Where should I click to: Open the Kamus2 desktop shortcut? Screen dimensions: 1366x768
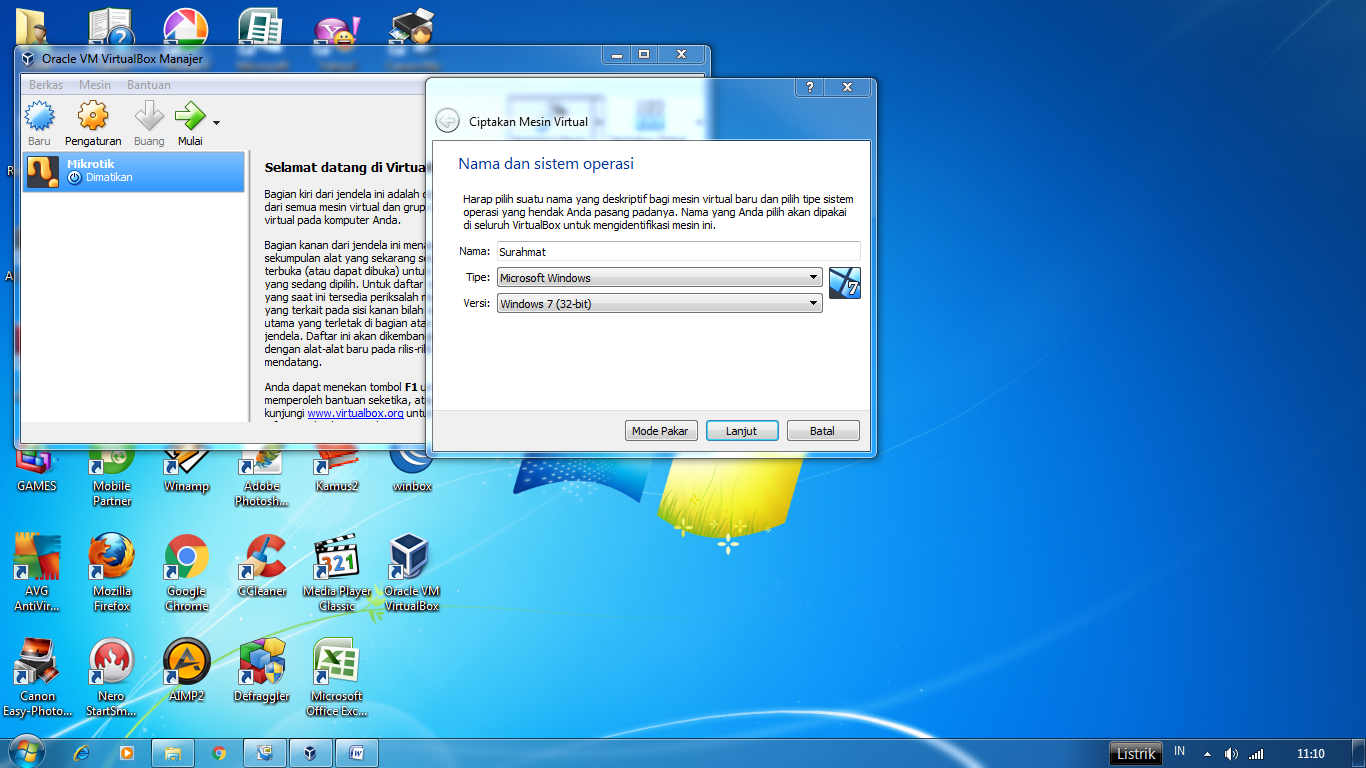pyautogui.click(x=336, y=467)
